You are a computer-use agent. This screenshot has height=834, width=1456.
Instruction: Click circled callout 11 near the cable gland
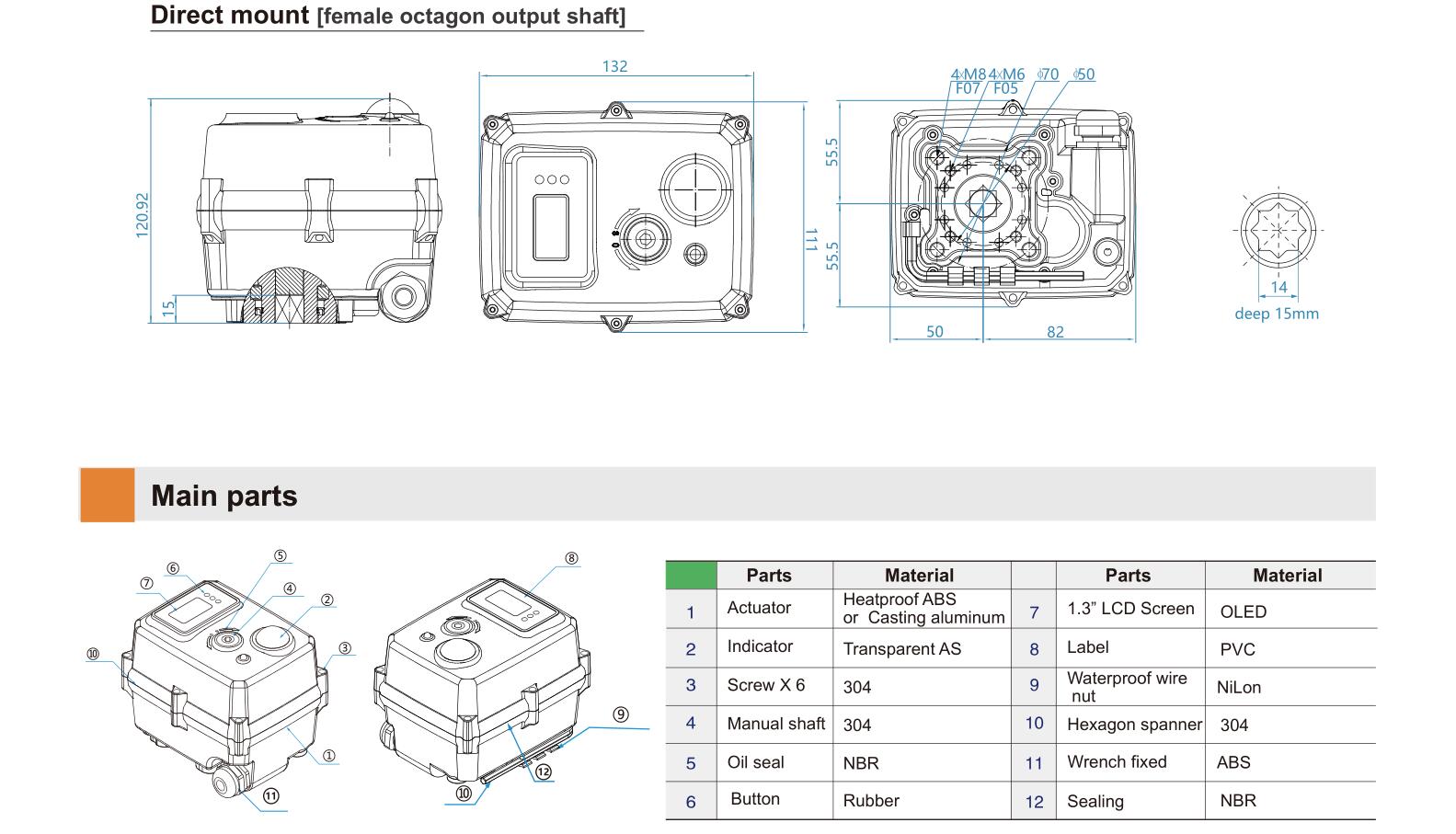271,796
